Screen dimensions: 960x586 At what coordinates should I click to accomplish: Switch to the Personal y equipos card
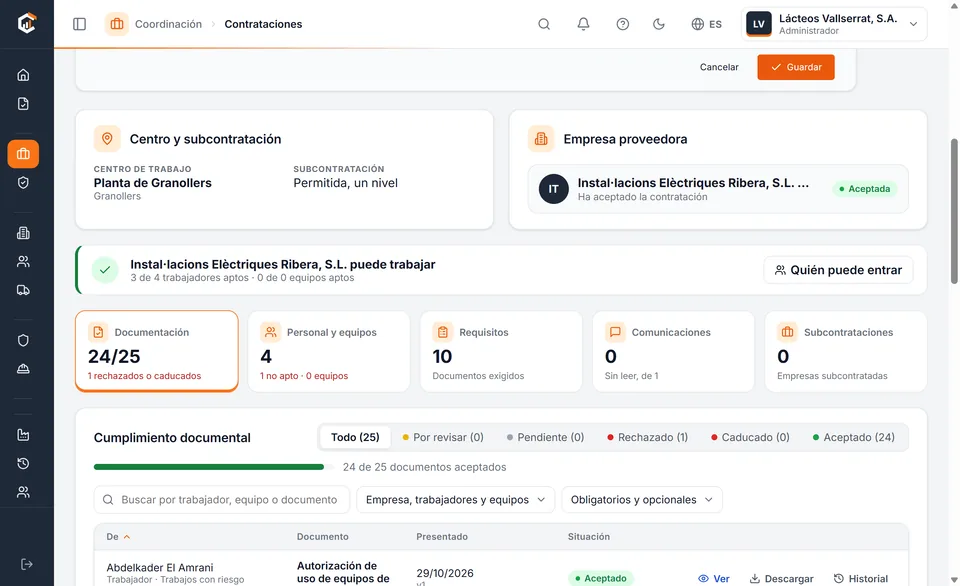329,351
